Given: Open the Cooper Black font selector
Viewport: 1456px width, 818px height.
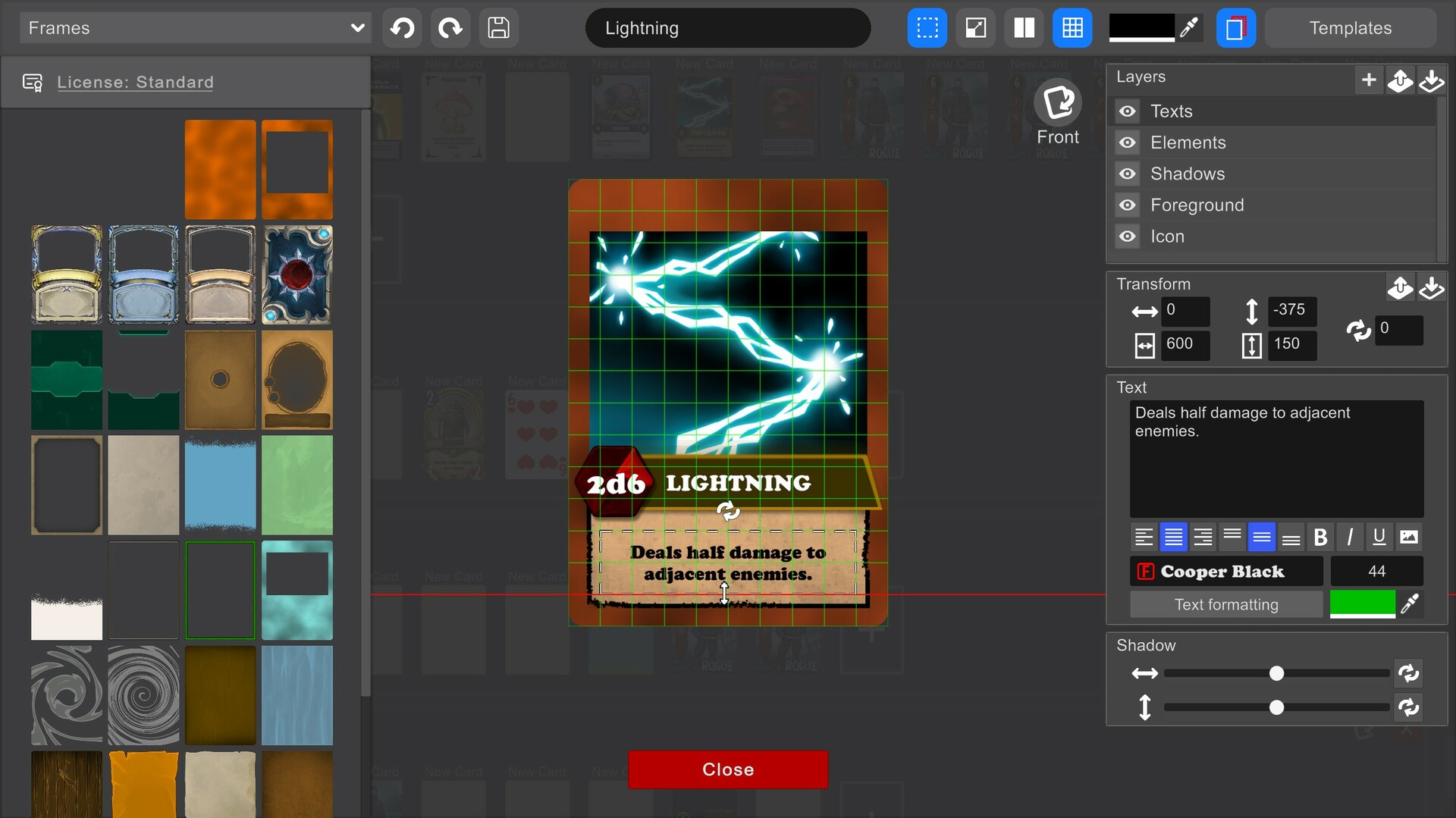Looking at the screenshot, I should point(1225,571).
